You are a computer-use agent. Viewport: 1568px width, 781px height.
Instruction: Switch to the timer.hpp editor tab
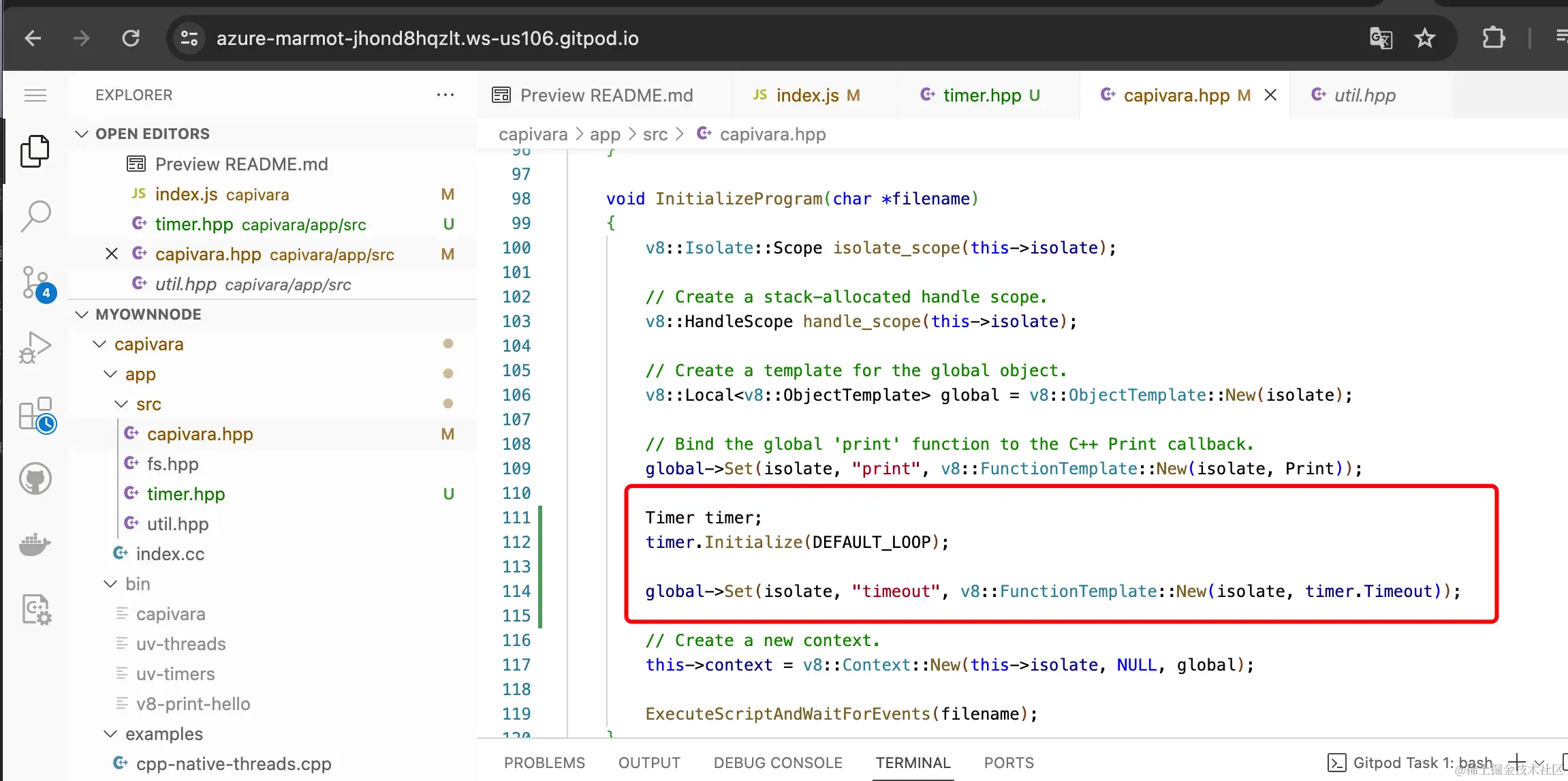(x=981, y=95)
